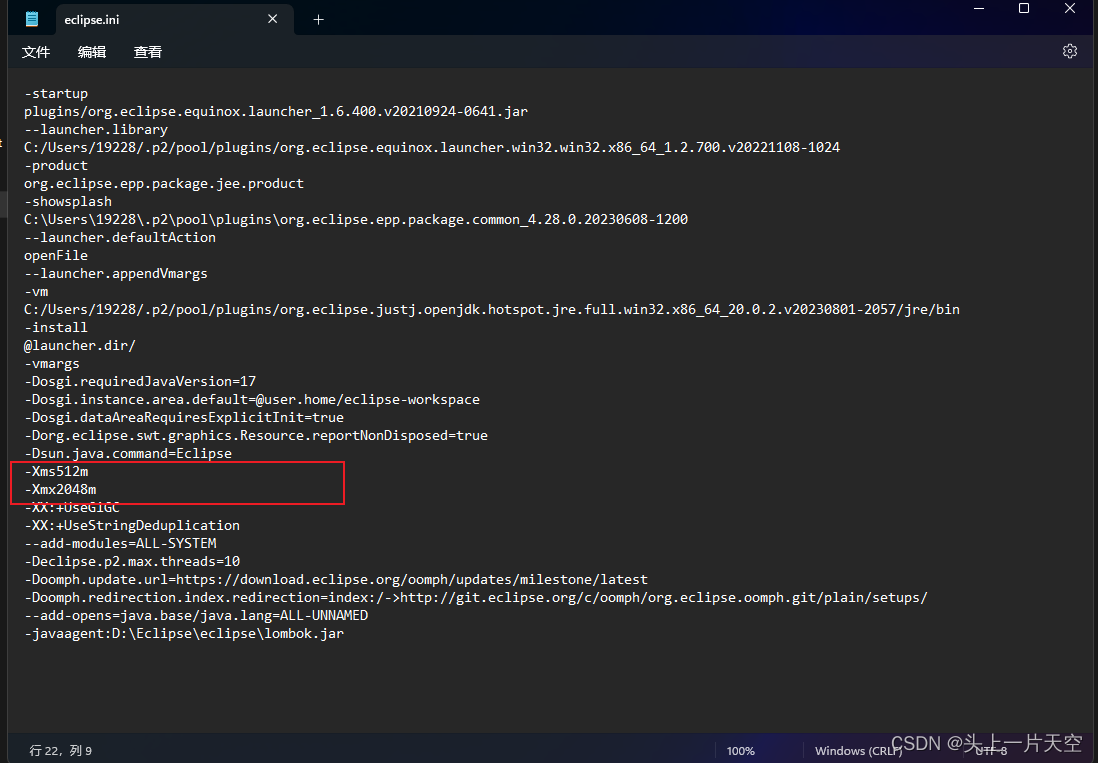Close the eclipse.ini tab
Screen dimensions: 1098x763
click(272, 19)
